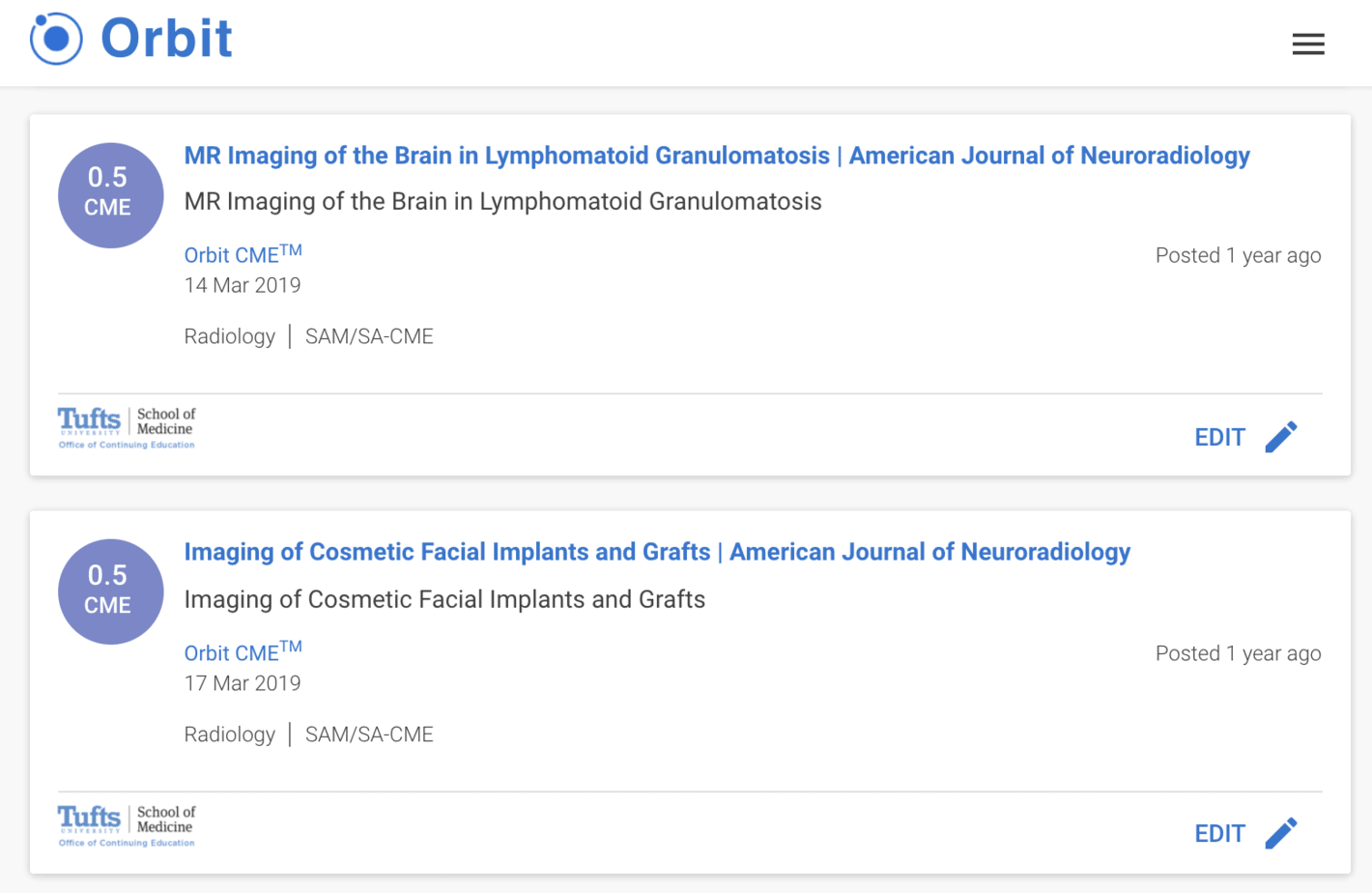Select SAM/SA-CME tag on the second card
The image size is (1372, 893).
click(369, 735)
